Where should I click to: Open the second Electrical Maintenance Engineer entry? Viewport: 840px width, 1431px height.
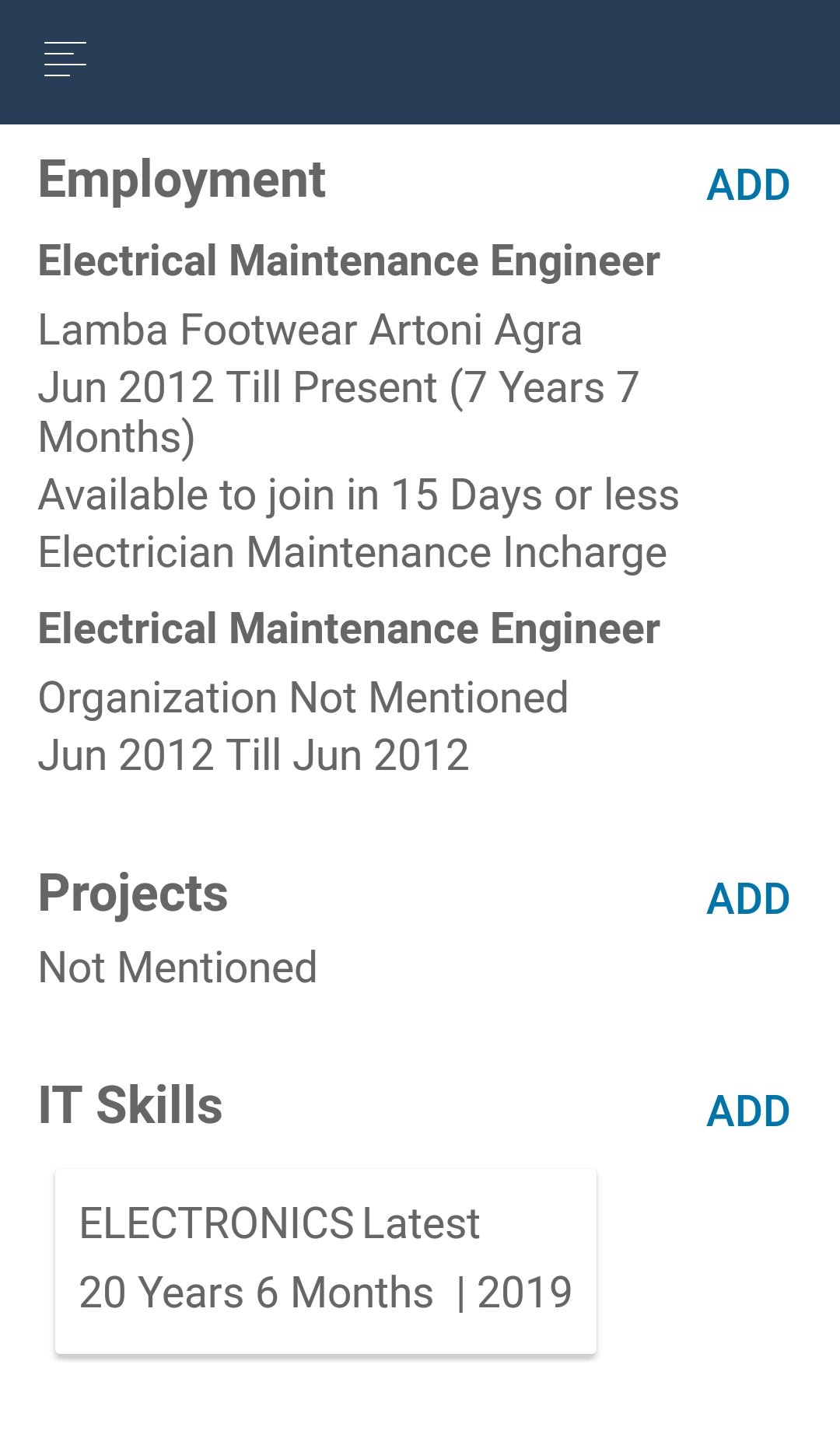[348, 628]
